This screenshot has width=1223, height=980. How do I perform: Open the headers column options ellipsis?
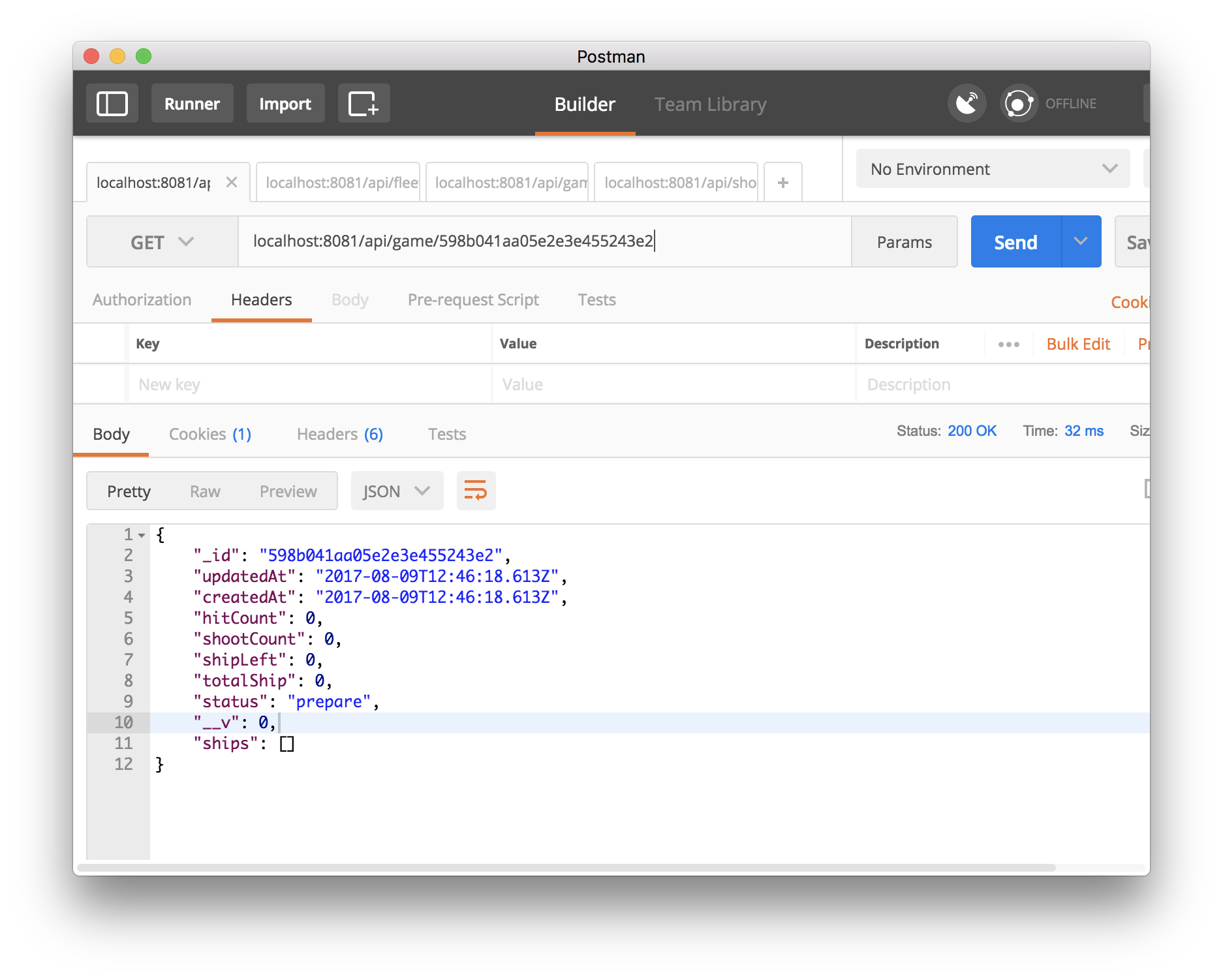pyautogui.click(x=1008, y=344)
